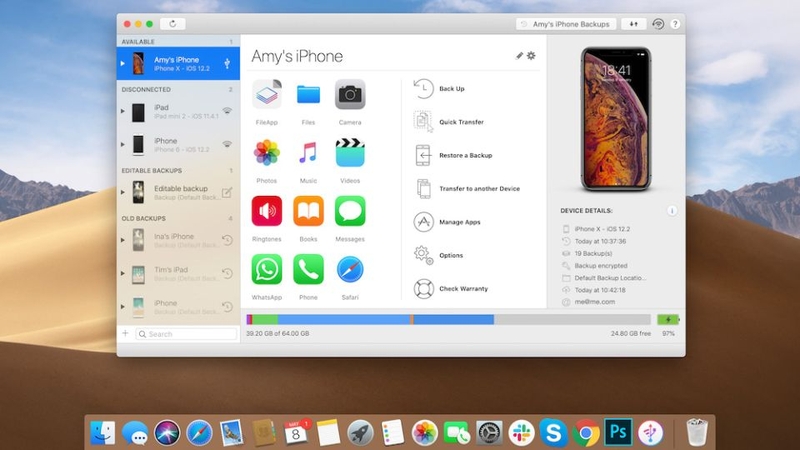Open the Files app icon
The width and height of the screenshot is (800, 450).
point(308,94)
